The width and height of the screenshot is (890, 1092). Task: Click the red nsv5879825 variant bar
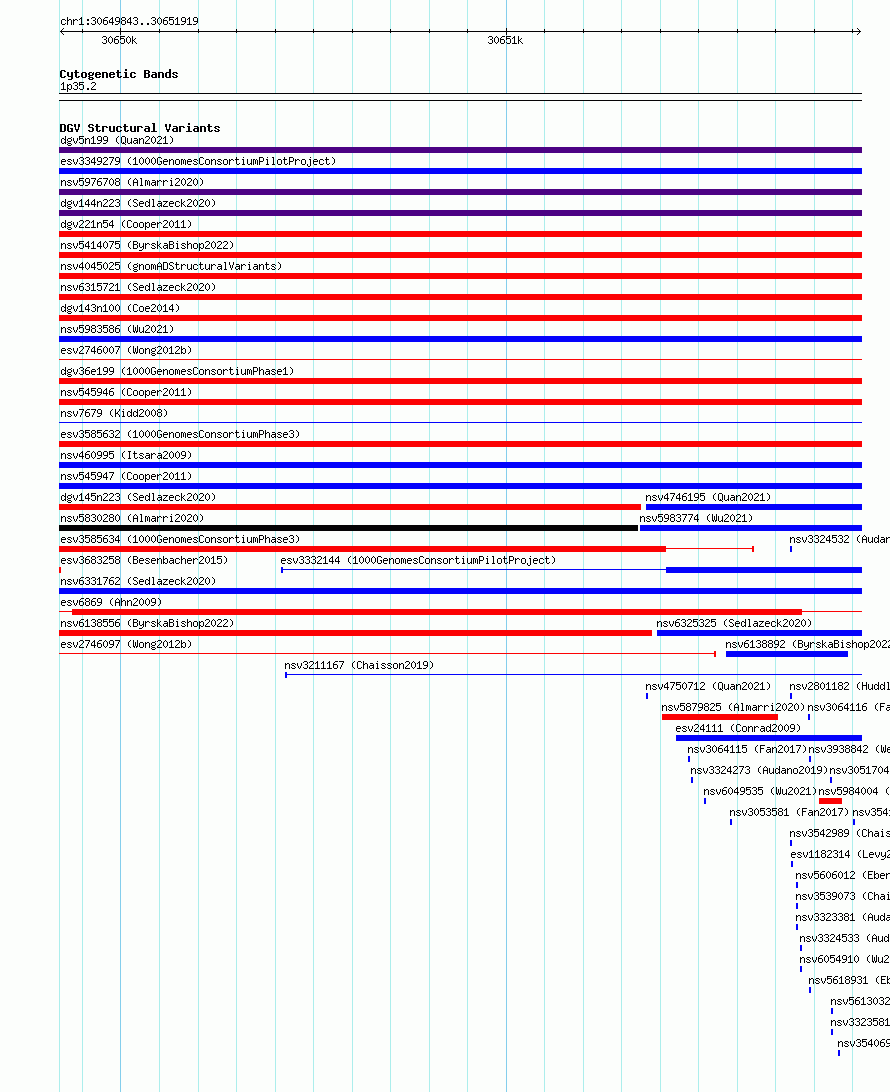point(719,717)
